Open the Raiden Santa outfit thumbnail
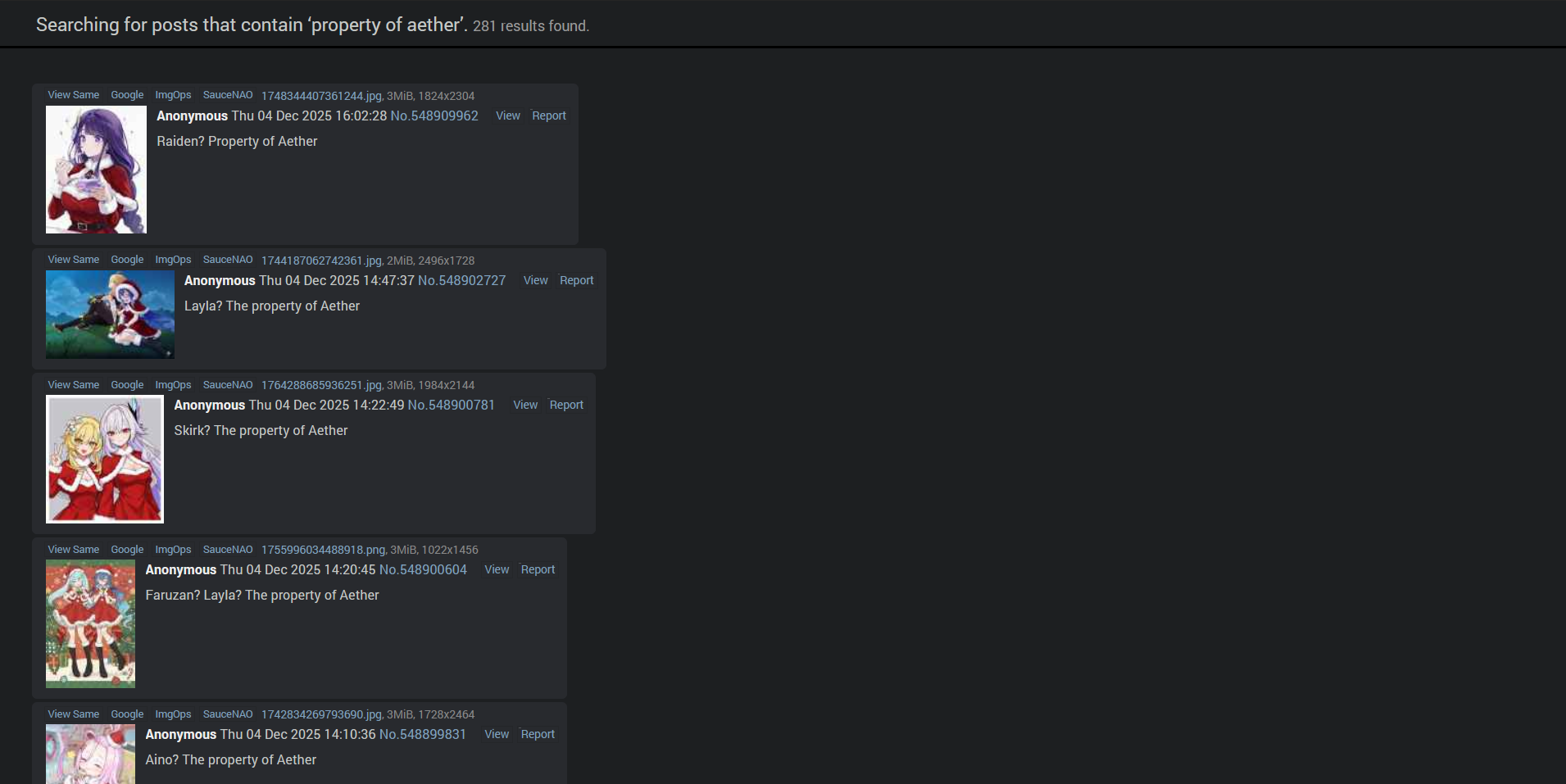Image resolution: width=1566 pixels, height=784 pixels. point(96,170)
